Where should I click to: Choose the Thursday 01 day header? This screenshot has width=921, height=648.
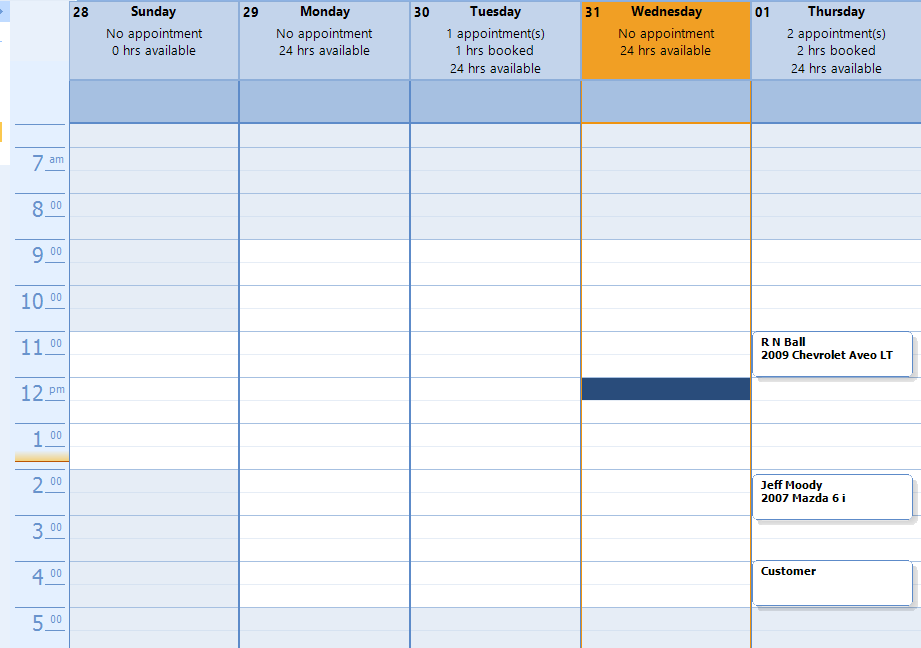(x=836, y=40)
